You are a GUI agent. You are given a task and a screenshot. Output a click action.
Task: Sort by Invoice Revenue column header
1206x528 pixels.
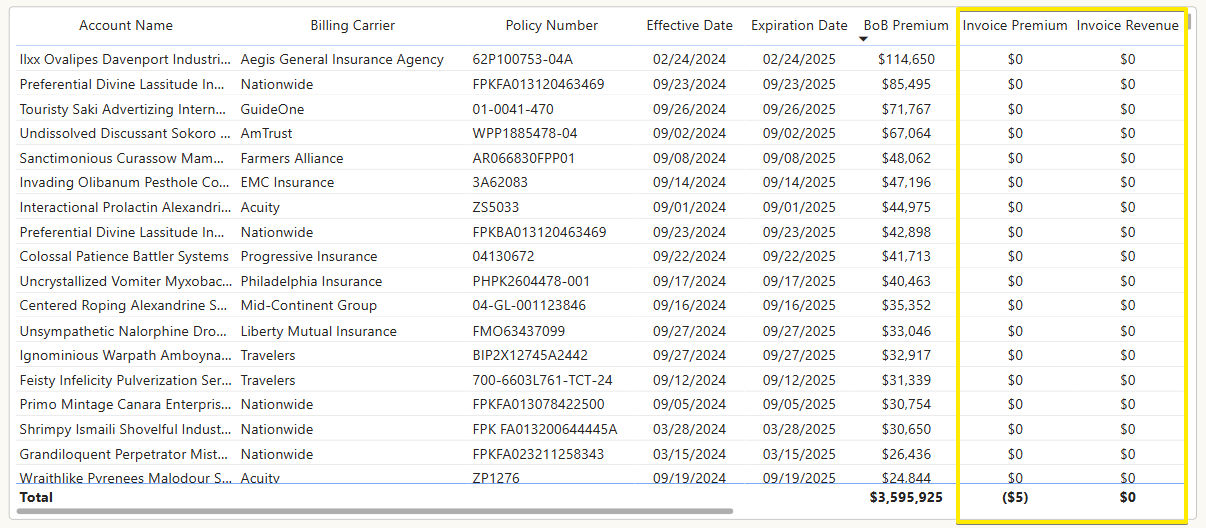pos(1128,25)
